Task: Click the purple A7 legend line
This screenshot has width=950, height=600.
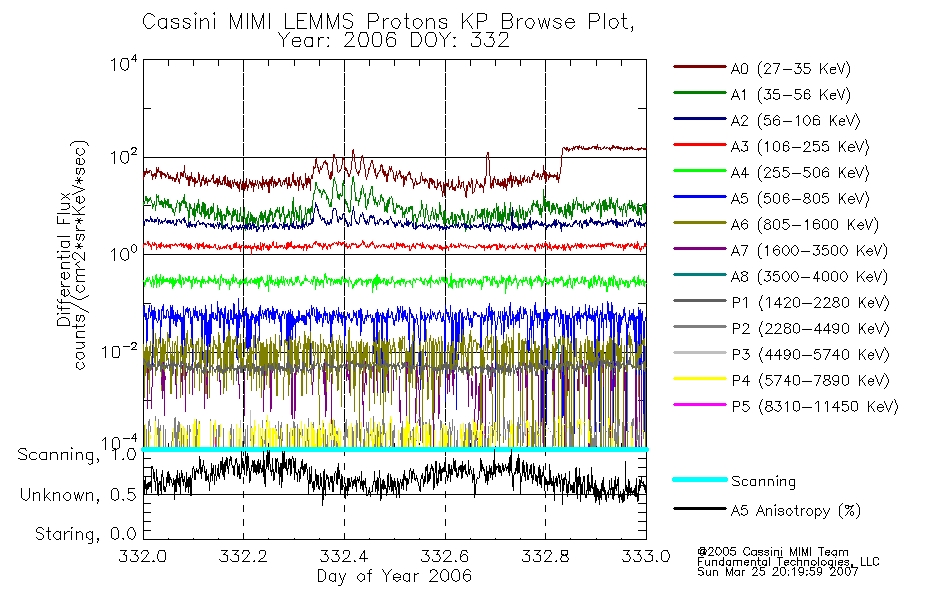Action: pyautogui.click(x=700, y=248)
